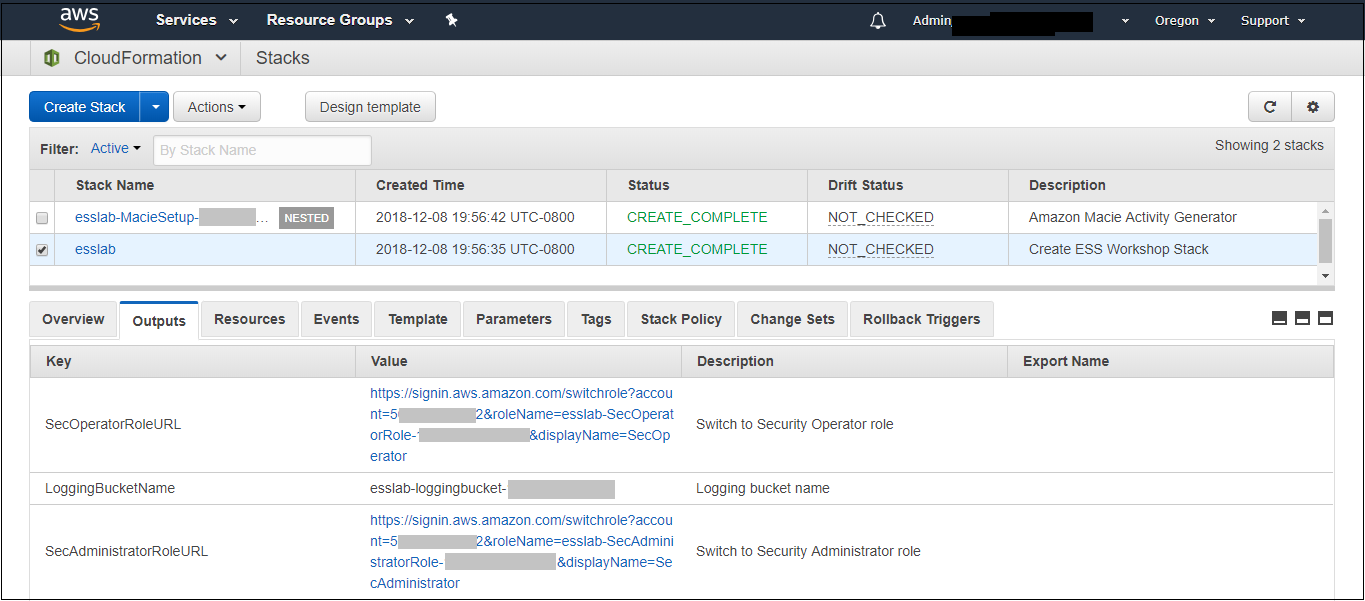Click 'Switch to Security Operator role' text
Screen dimensions: 1365x601
point(795,424)
